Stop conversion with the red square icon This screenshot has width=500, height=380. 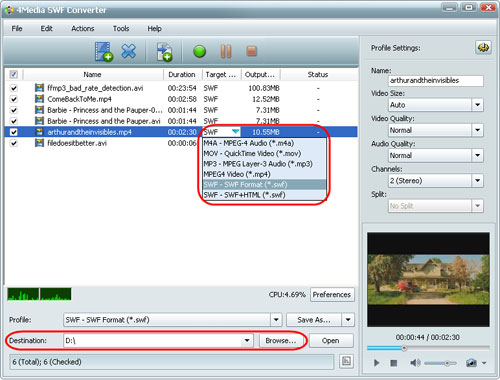(252, 51)
